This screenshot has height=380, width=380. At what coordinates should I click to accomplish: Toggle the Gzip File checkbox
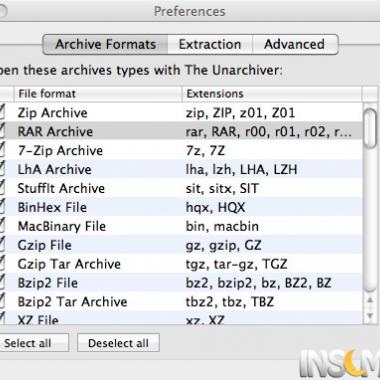pyautogui.click(x=2, y=245)
